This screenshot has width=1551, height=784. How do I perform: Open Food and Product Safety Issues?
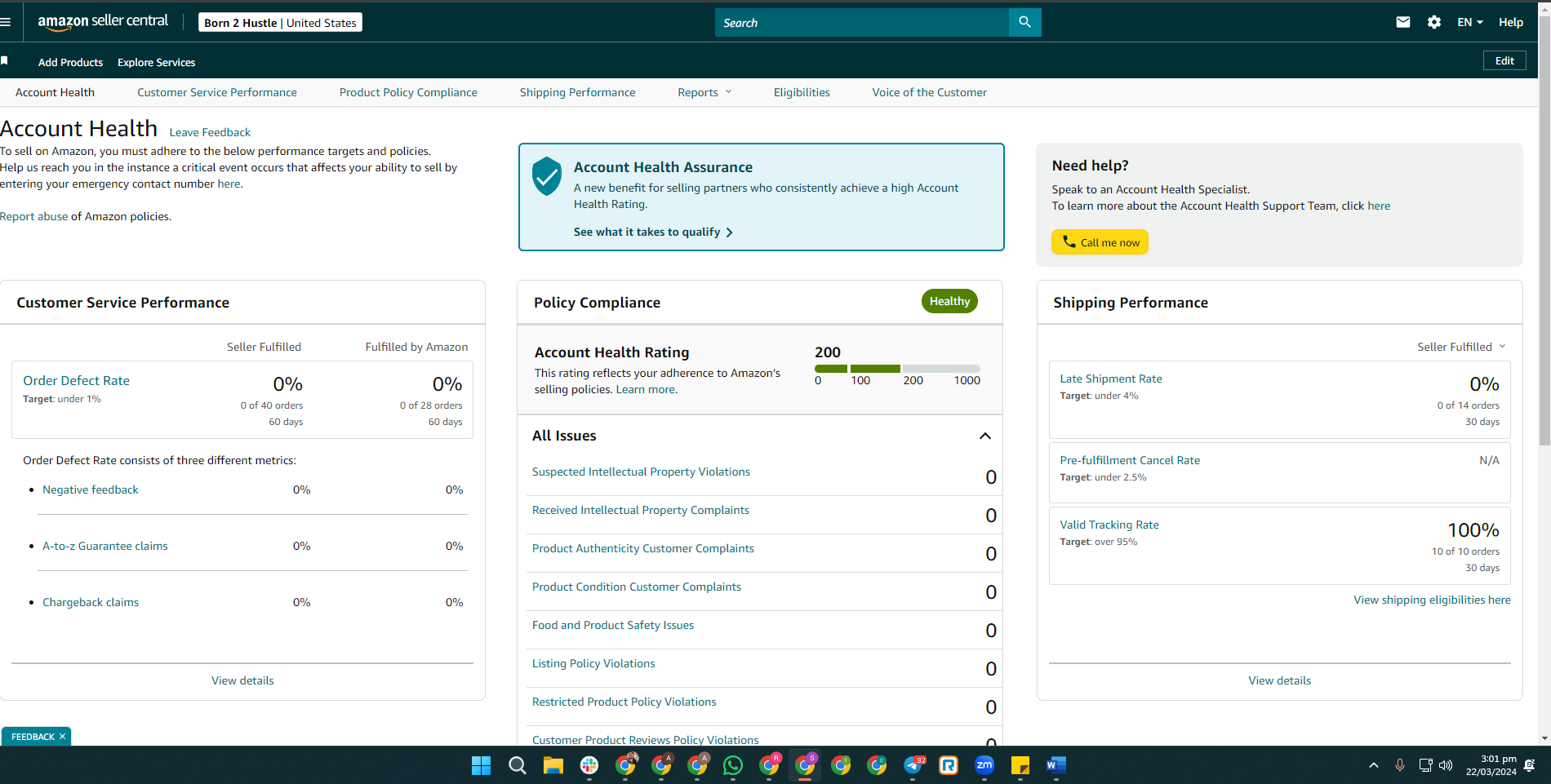tap(612, 625)
